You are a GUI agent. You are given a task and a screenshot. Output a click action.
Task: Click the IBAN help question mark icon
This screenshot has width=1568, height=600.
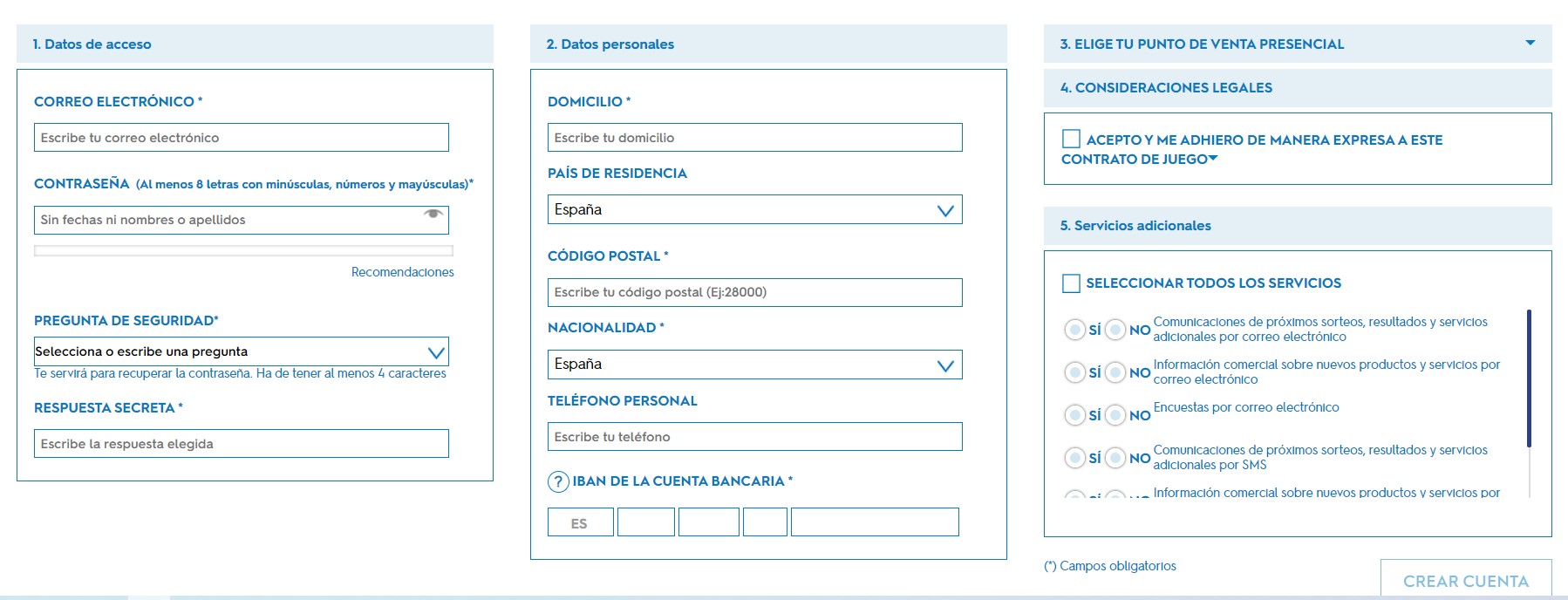558,481
